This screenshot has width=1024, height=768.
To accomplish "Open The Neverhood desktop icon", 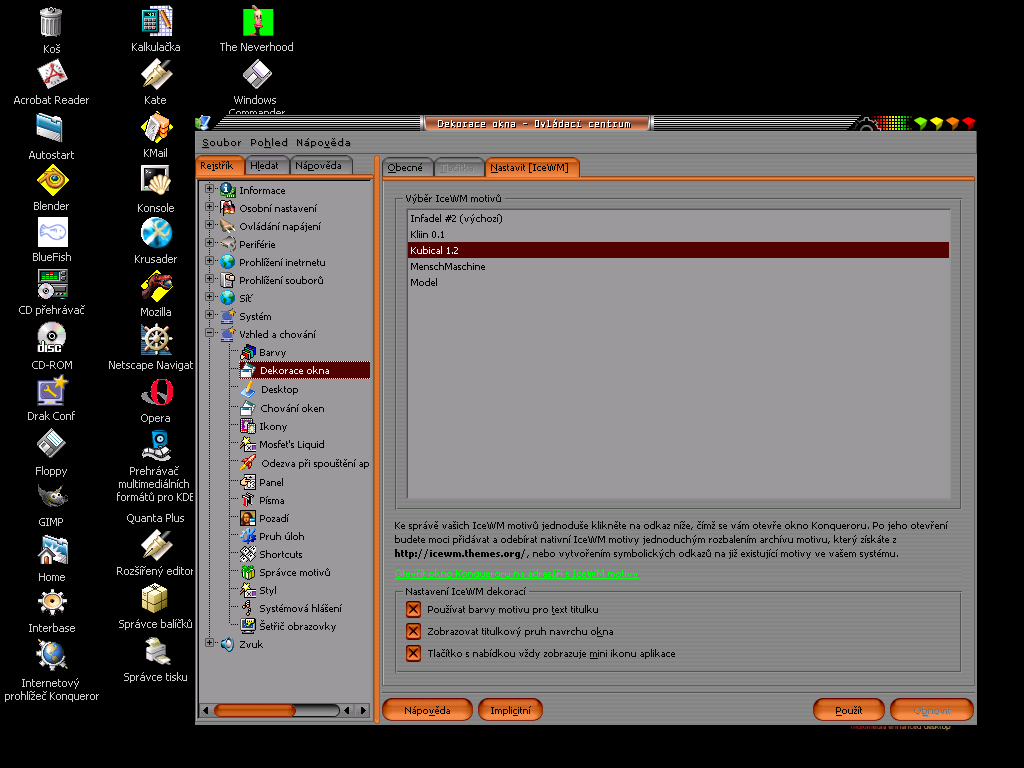I will 258,22.
